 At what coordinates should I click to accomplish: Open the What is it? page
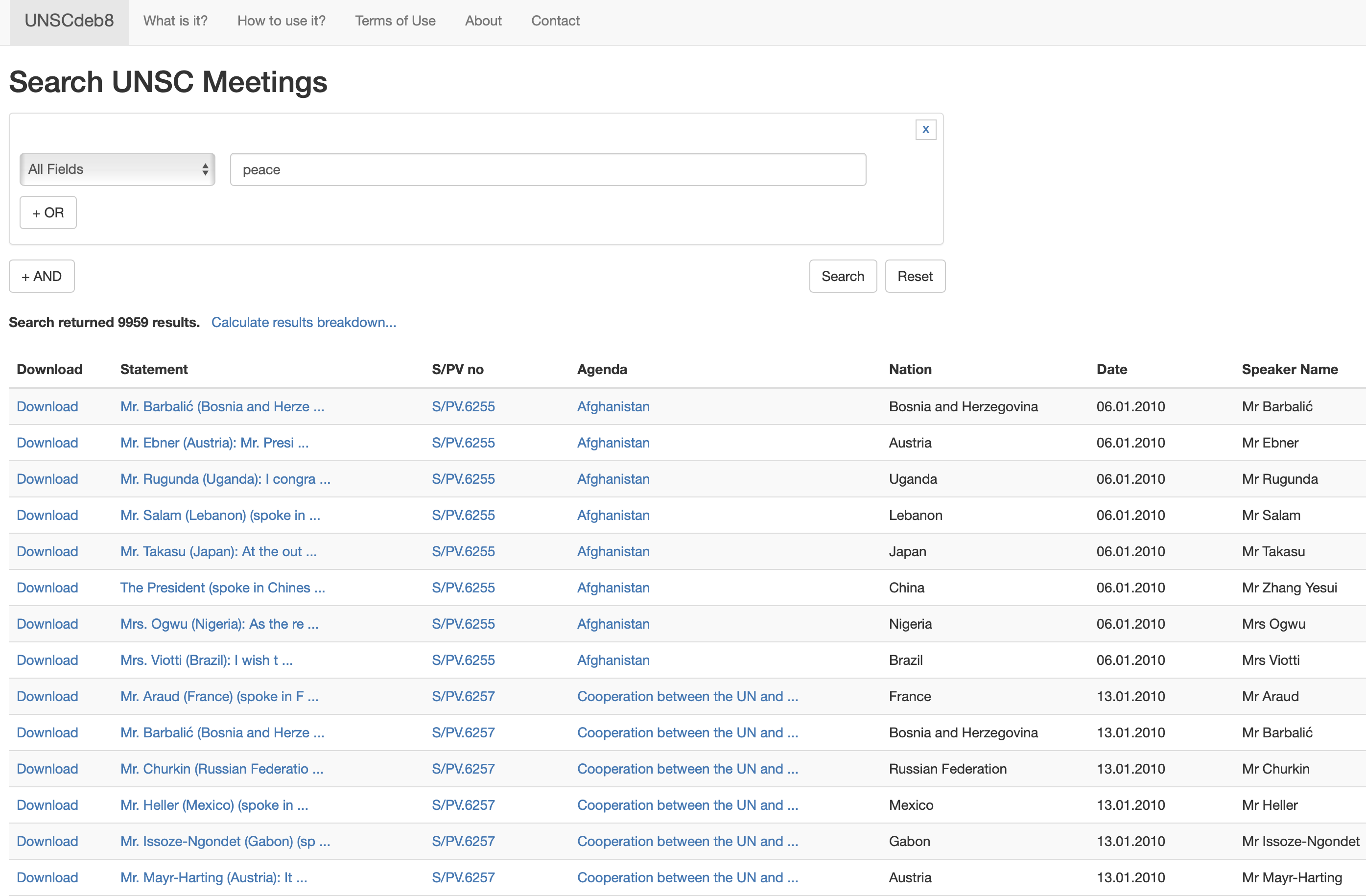(175, 21)
